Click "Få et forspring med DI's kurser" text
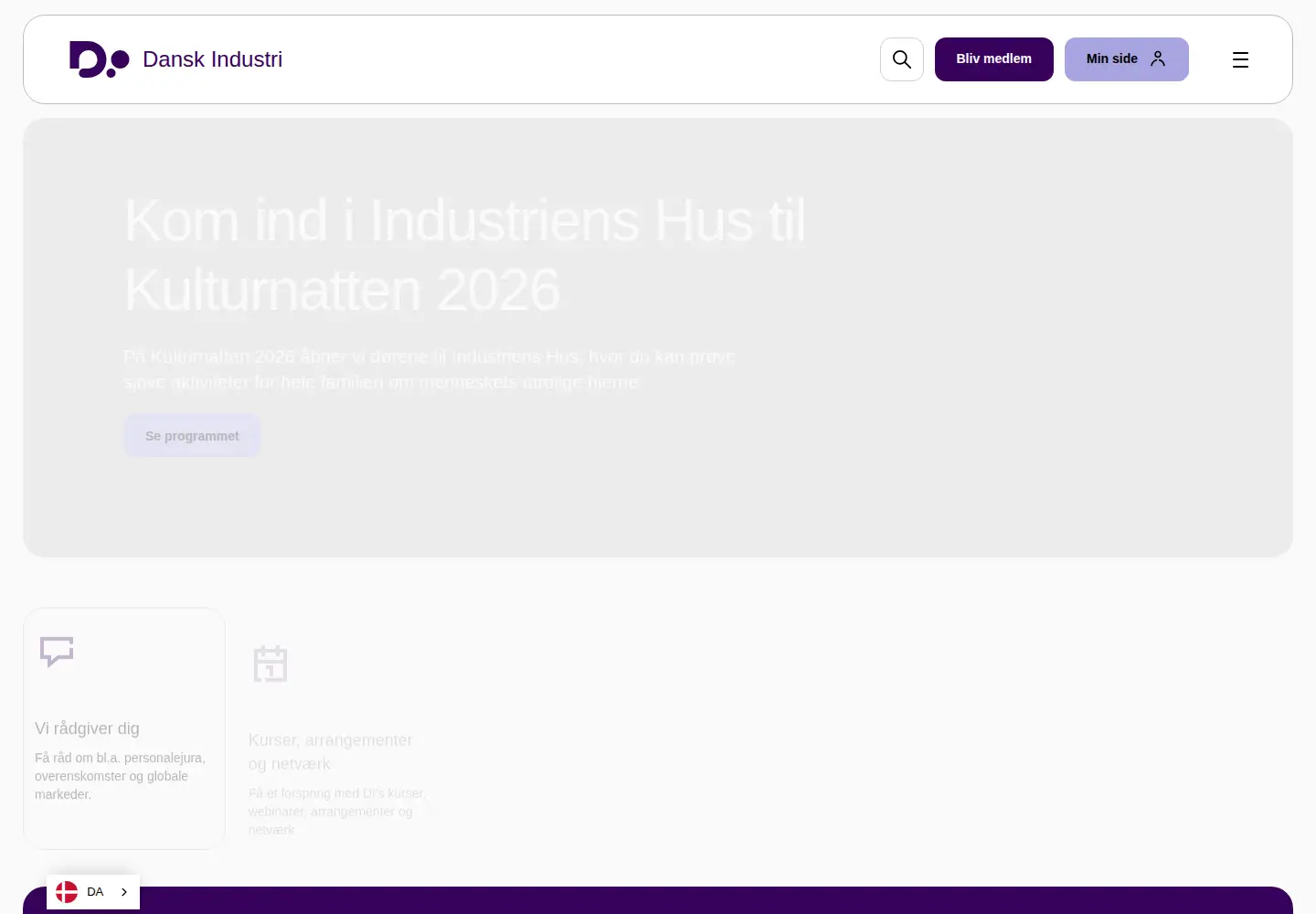Image resolution: width=1316 pixels, height=914 pixels. tap(337, 812)
